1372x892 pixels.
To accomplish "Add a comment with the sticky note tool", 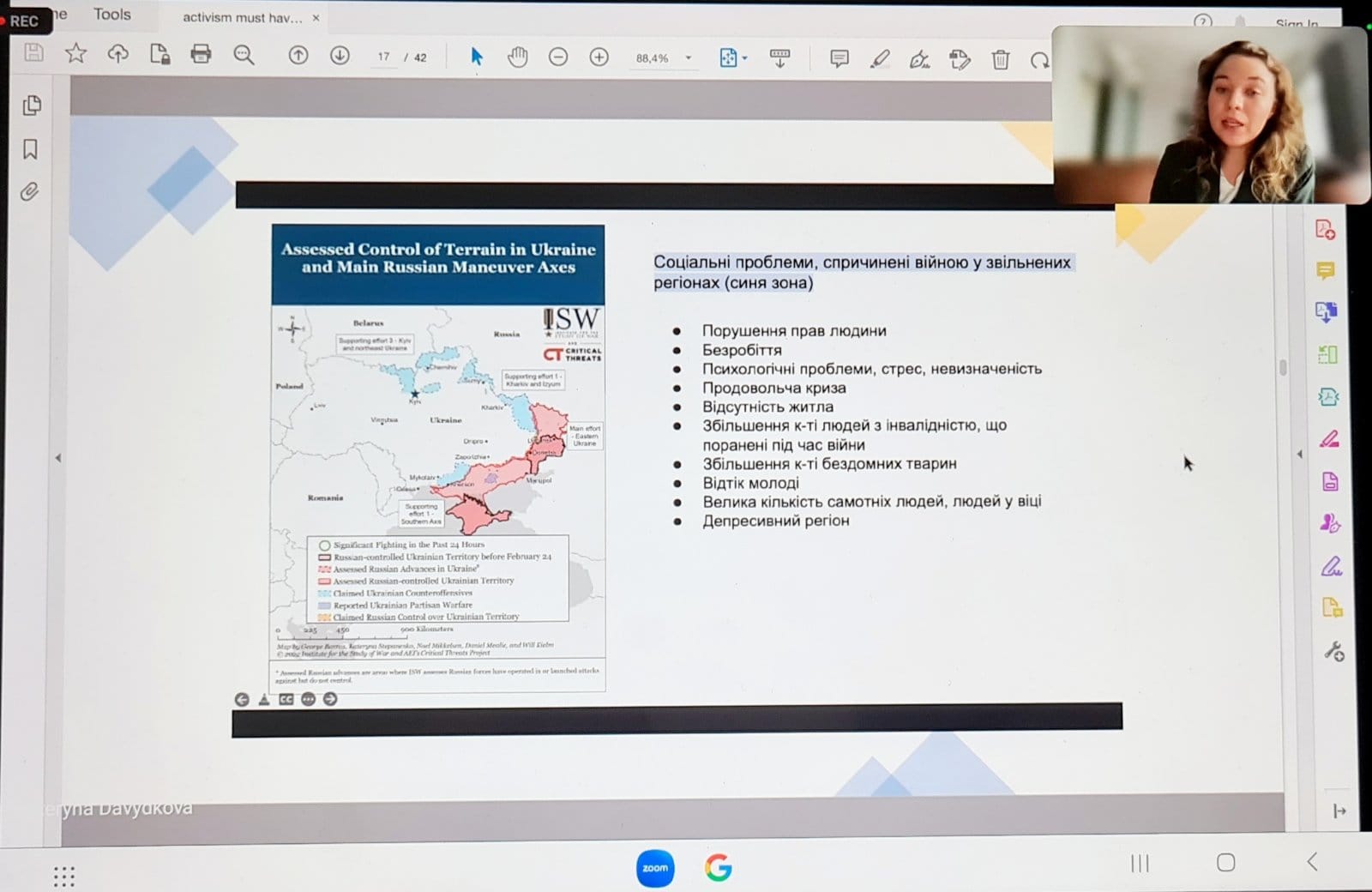I will [x=839, y=58].
